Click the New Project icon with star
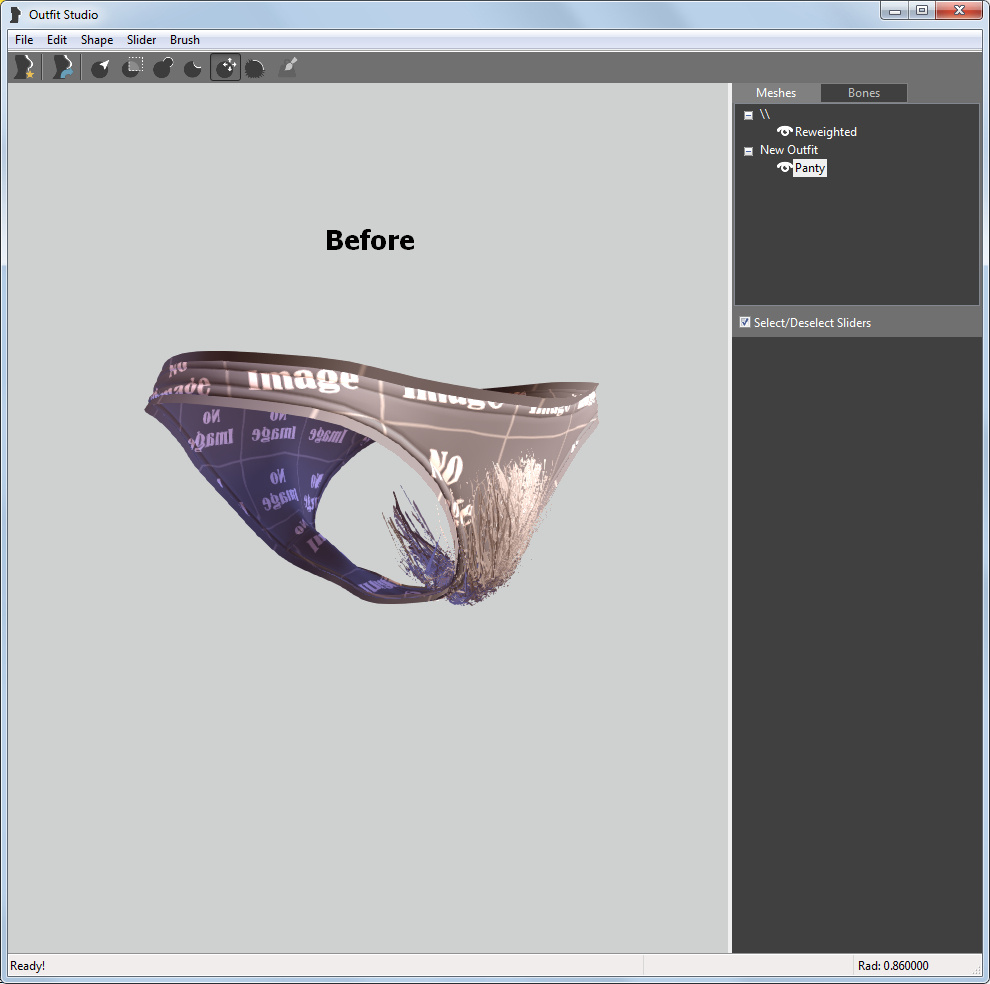The width and height of the screenshot is (990, 984). [x=23, y=67]
